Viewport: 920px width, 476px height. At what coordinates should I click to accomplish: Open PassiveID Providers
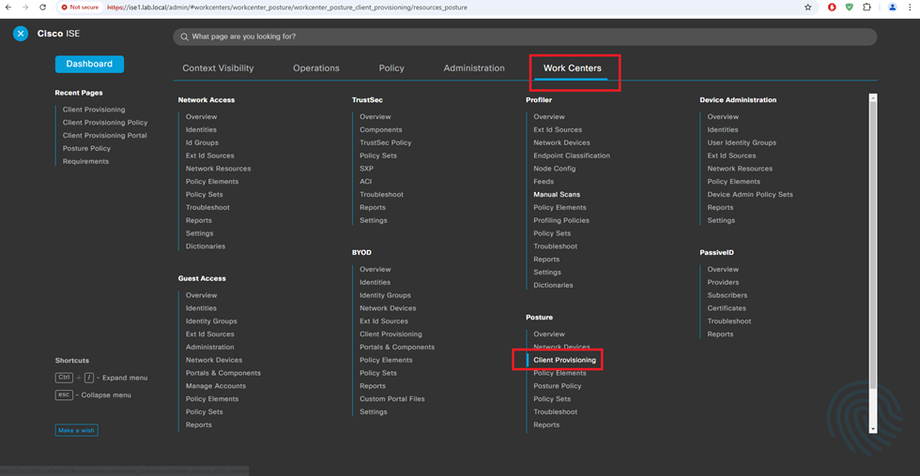(723, 282)
